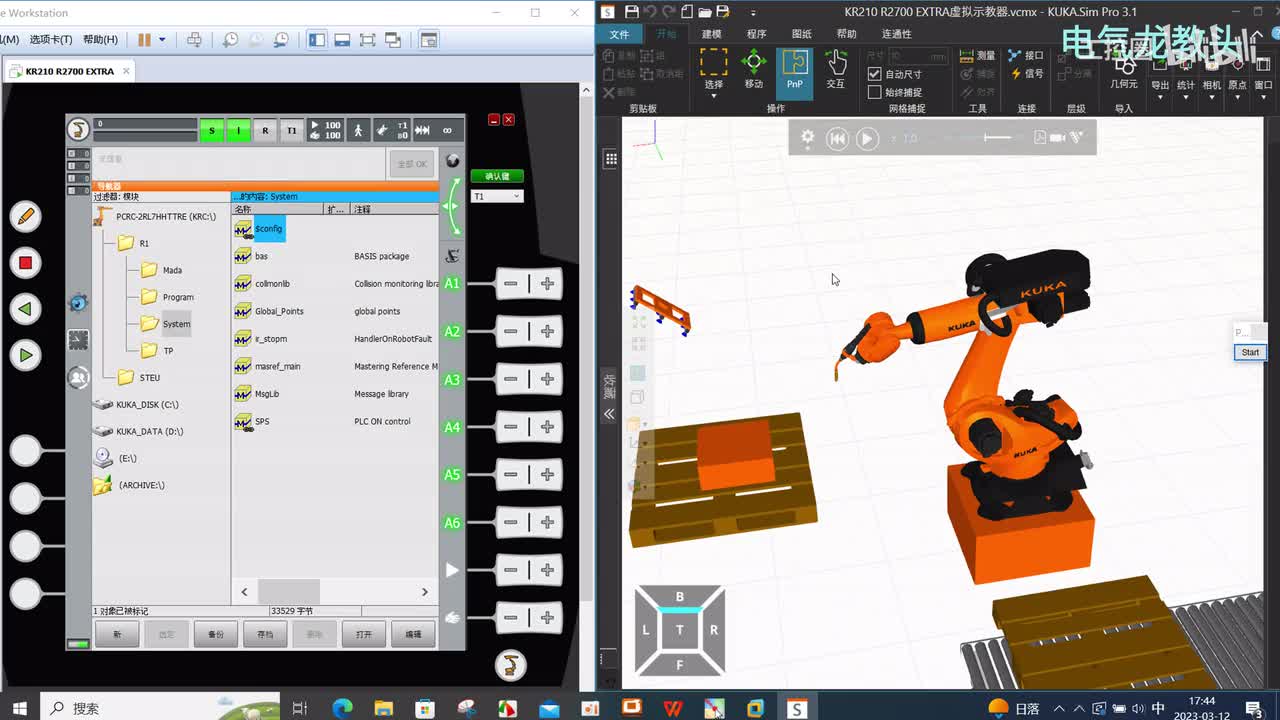
Task: Switch to the 连通性 ribbon tab
Action: 897,34
